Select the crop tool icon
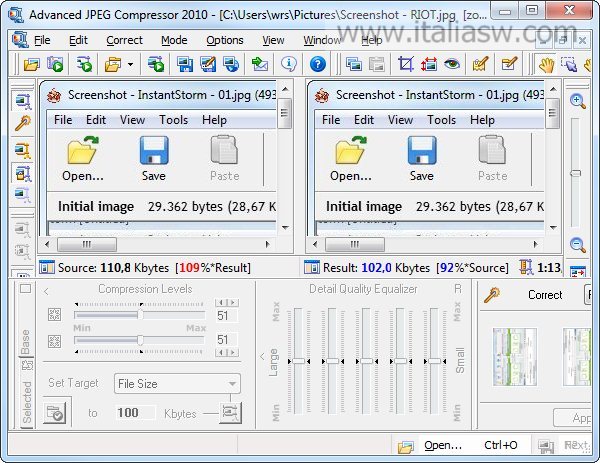 coord(406,64)
